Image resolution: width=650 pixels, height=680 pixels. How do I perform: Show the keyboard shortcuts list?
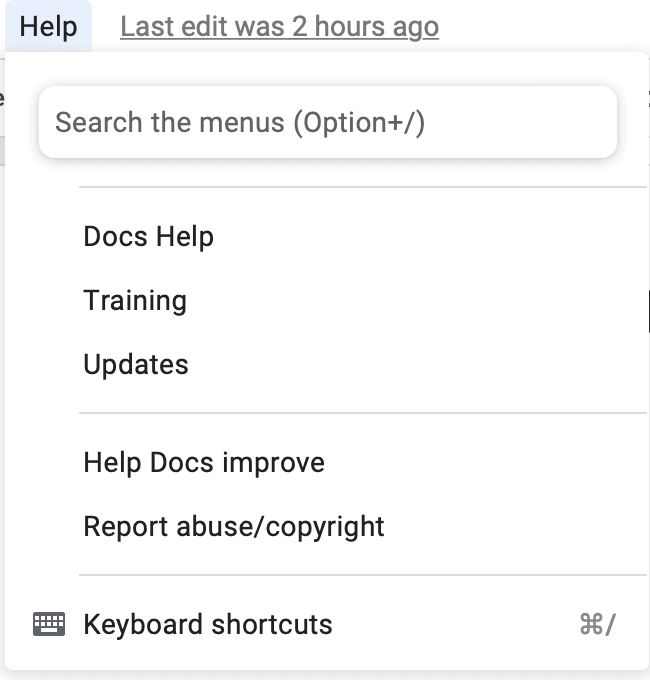tap(327, 624)
